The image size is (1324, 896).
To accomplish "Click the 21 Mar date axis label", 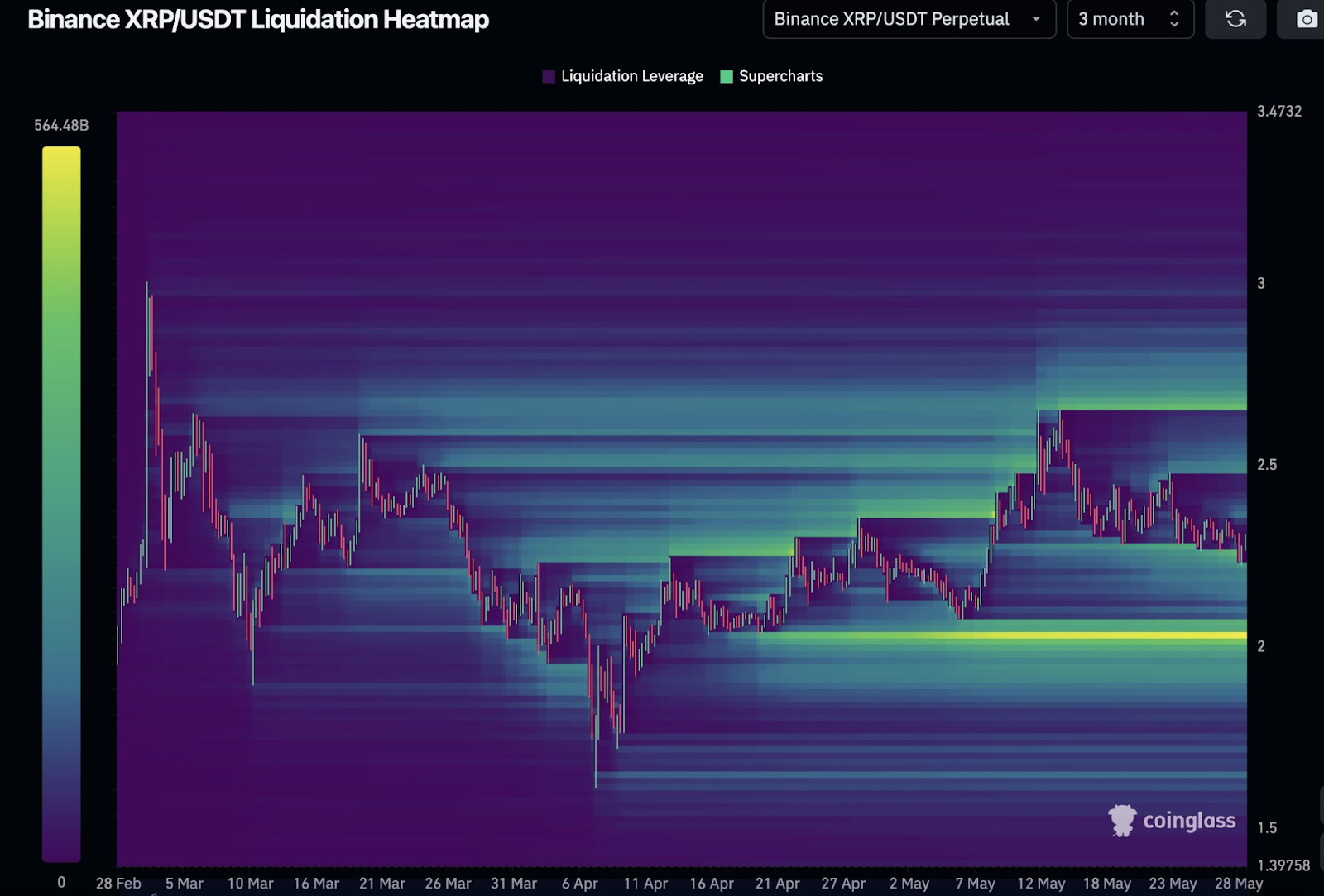I will 382,884.
